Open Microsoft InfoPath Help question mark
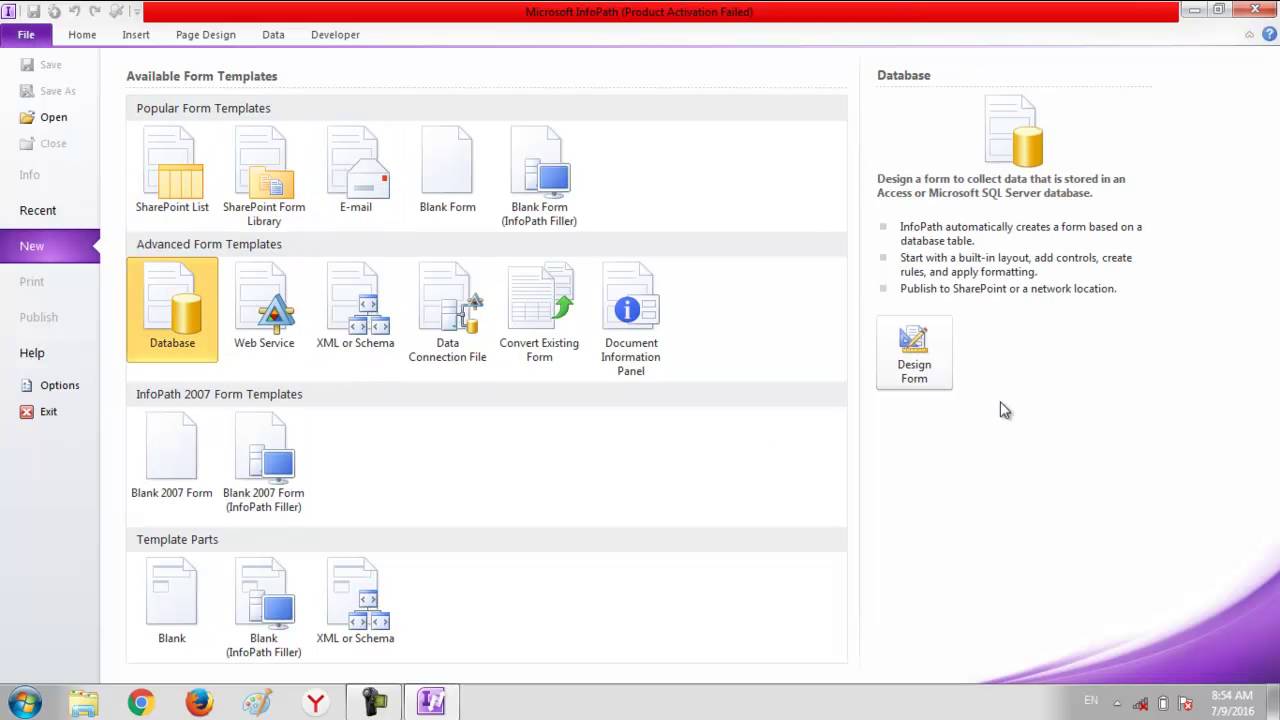Screen dimensions: 1280x720 [1269, 34]
